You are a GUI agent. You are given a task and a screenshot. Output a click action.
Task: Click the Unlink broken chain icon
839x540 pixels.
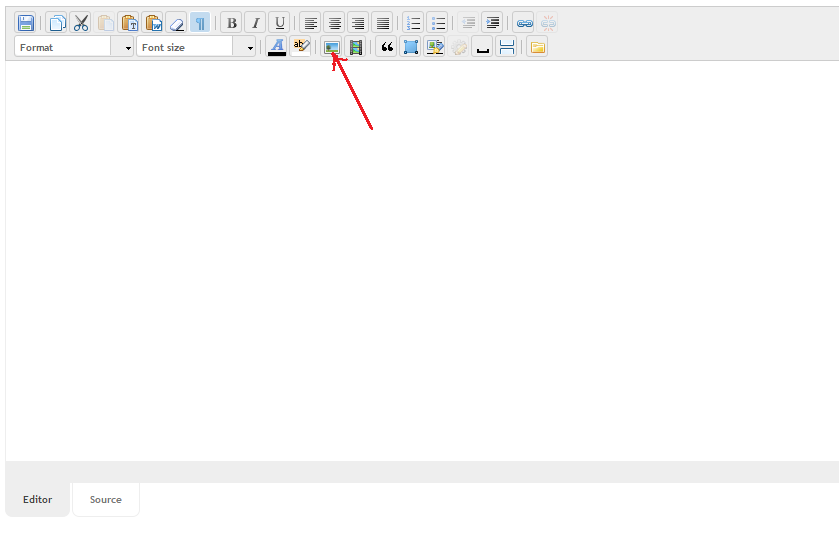pyautogui.click(x=547, y=23)
